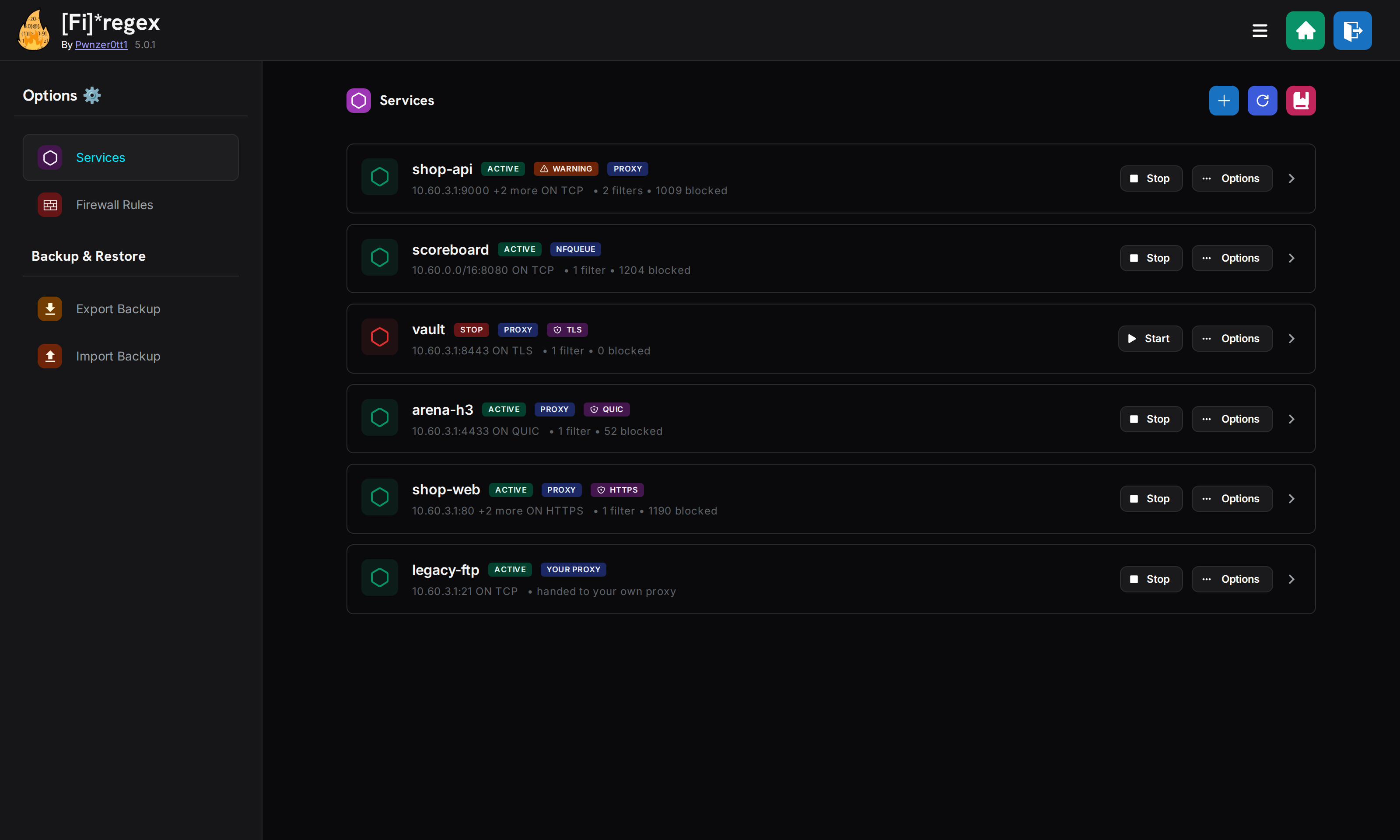Click the Import Backup upload icon
Screen dimensions: 1400x840
(50, 356)
